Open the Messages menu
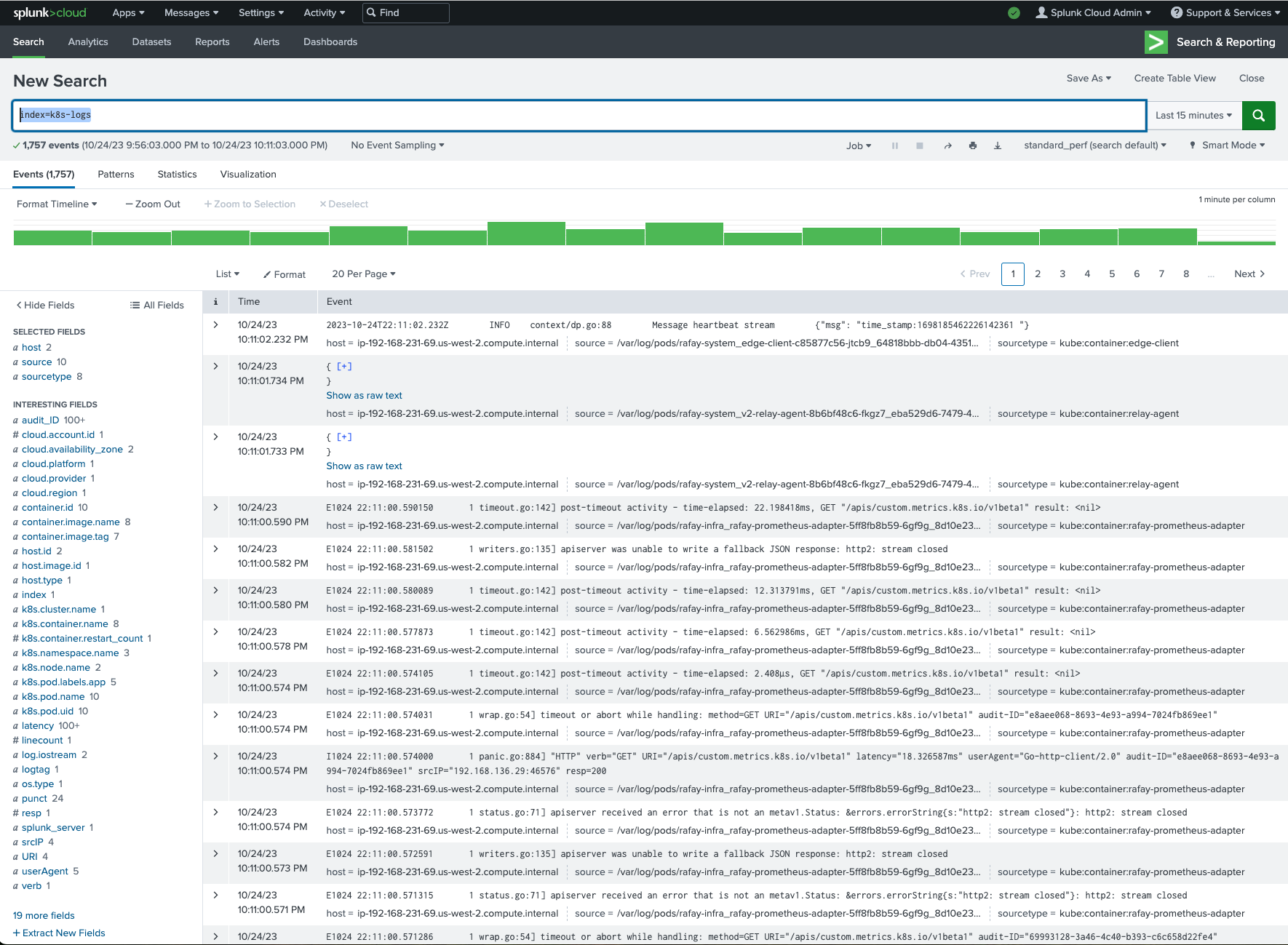 pos(191,12)
